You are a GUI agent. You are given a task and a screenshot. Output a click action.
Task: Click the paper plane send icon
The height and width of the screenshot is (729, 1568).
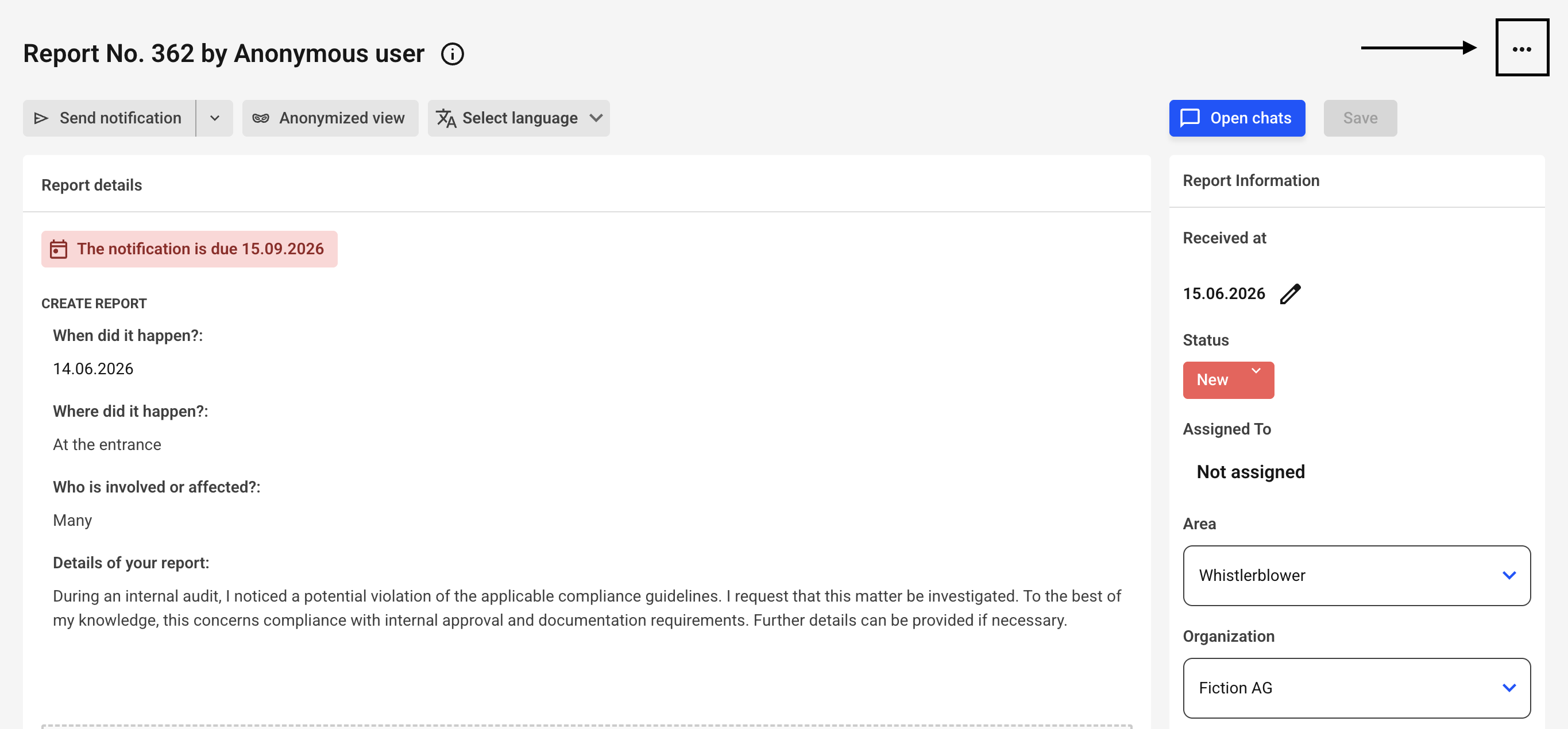(41, 118)
